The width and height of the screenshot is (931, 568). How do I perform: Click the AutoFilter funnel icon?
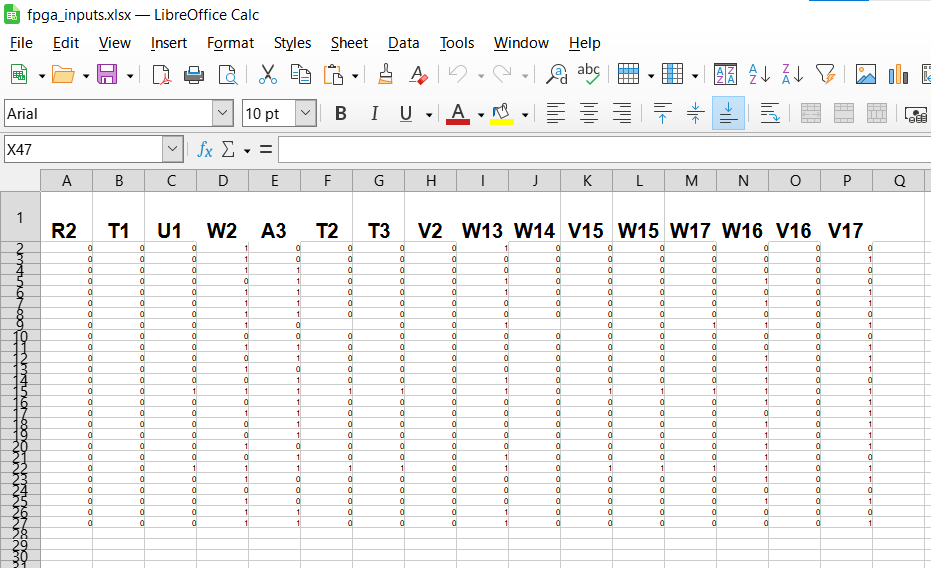coord(825,74)
